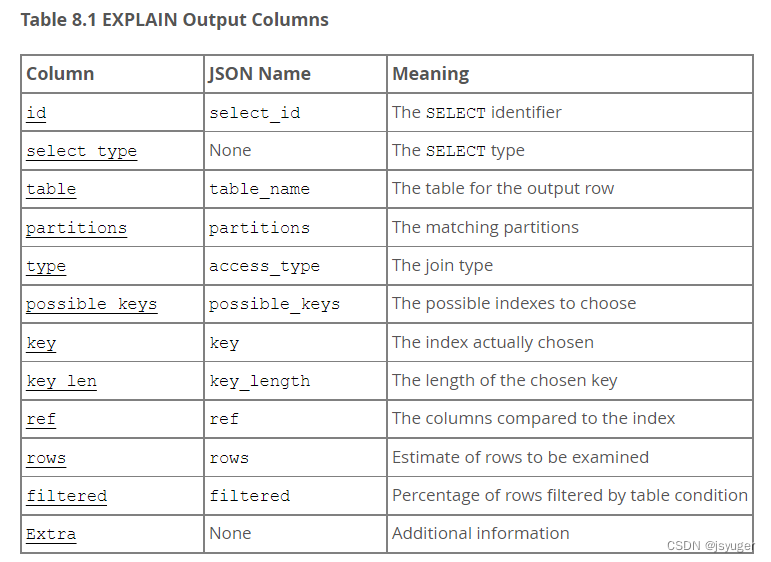Image resolution: width=771 pixels, height=562 pixels.
Task: Select the JSON Name header cell
Action: tap(296, 74)
